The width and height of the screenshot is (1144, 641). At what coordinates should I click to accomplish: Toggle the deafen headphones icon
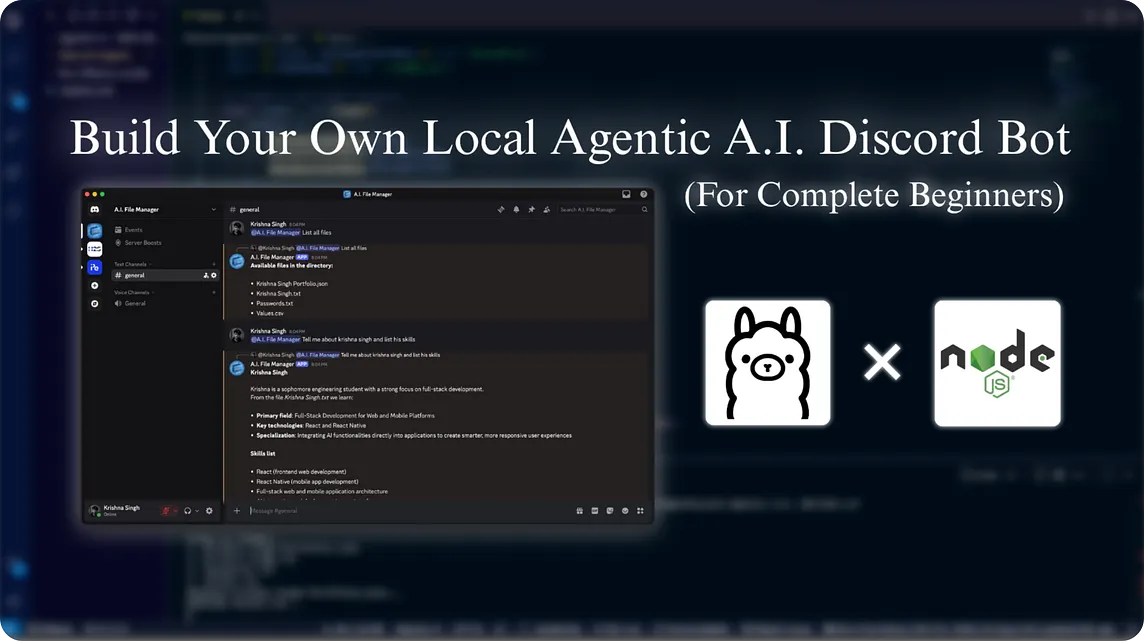point(188,510)
